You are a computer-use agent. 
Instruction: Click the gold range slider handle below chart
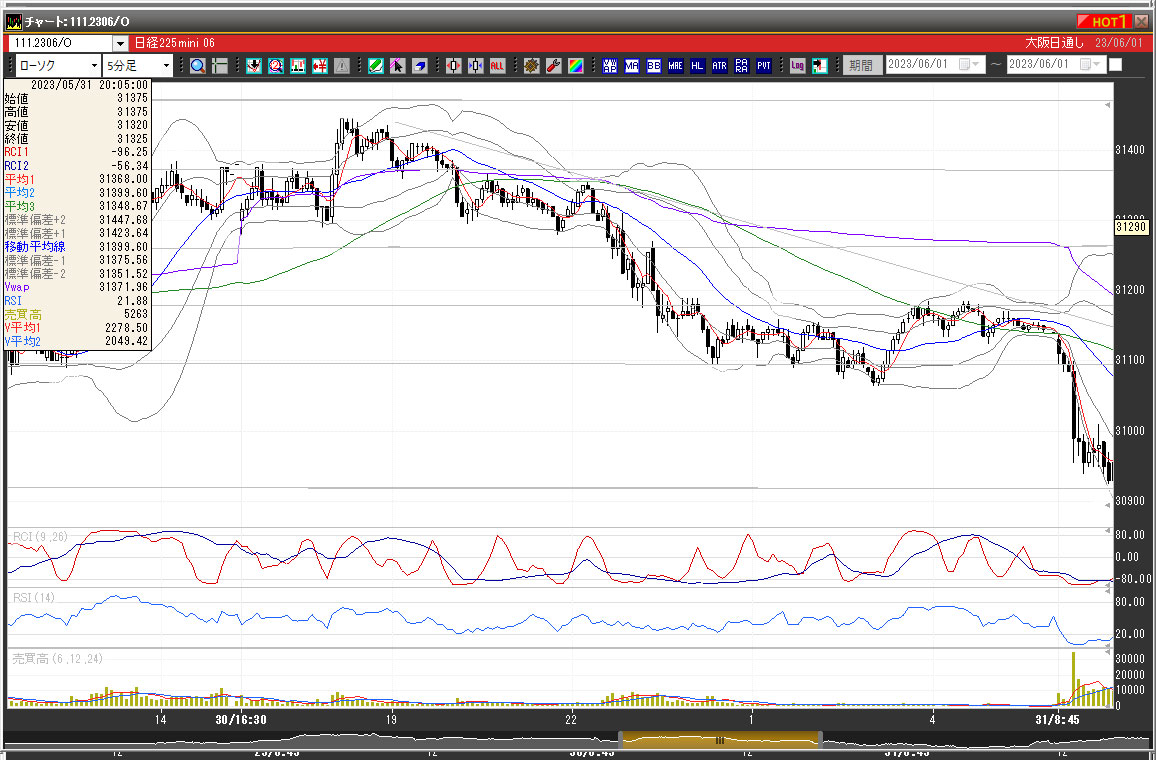coord(721,740)
